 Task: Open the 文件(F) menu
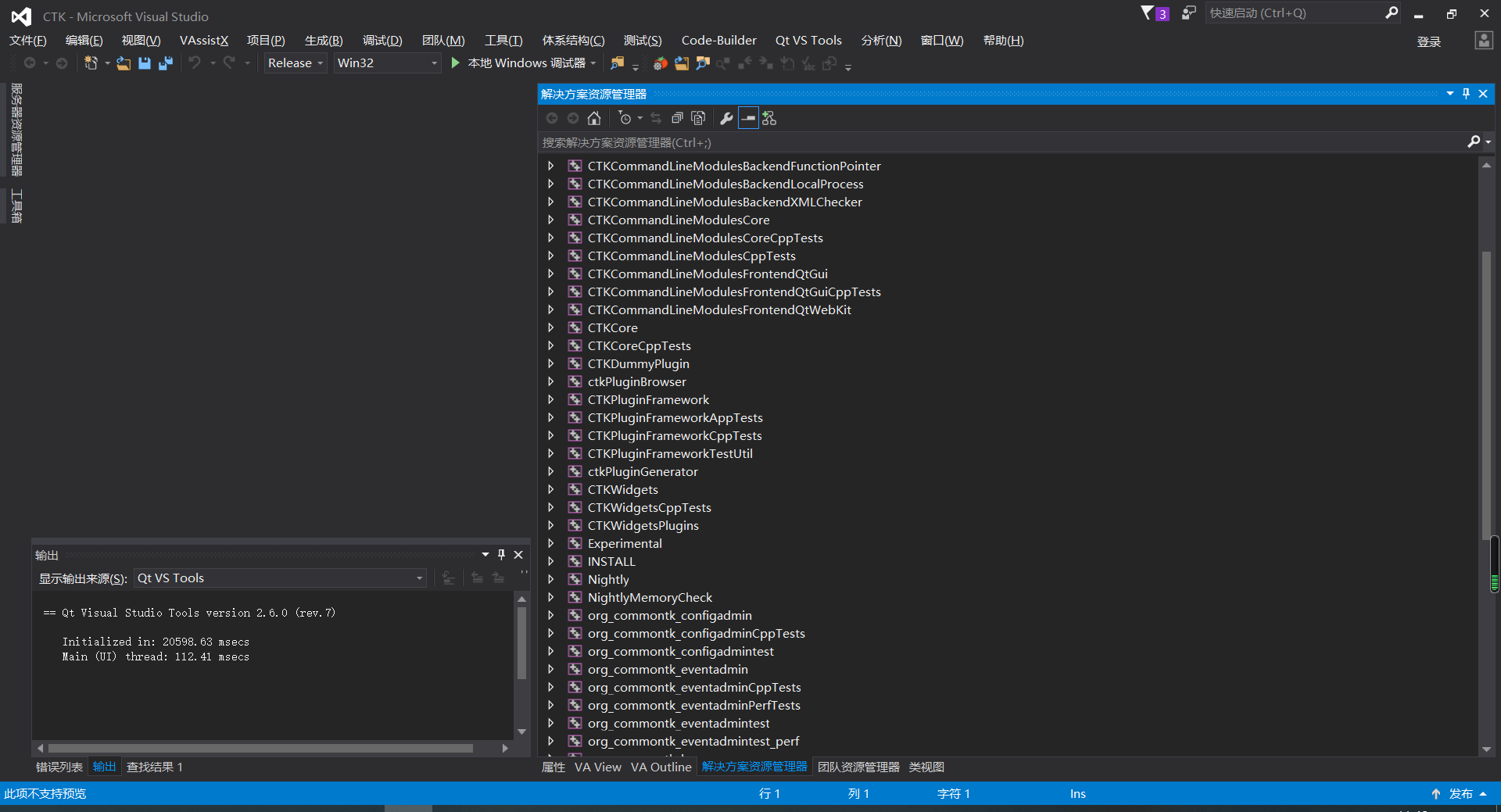28,41
